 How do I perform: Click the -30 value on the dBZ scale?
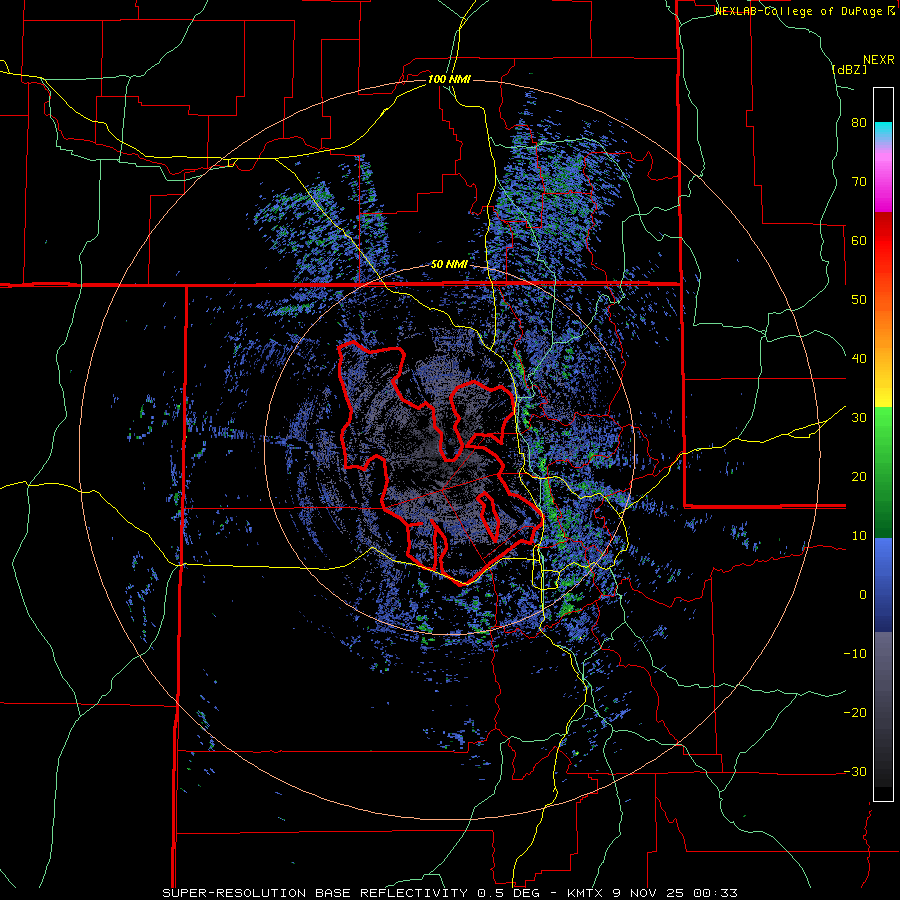855,772
